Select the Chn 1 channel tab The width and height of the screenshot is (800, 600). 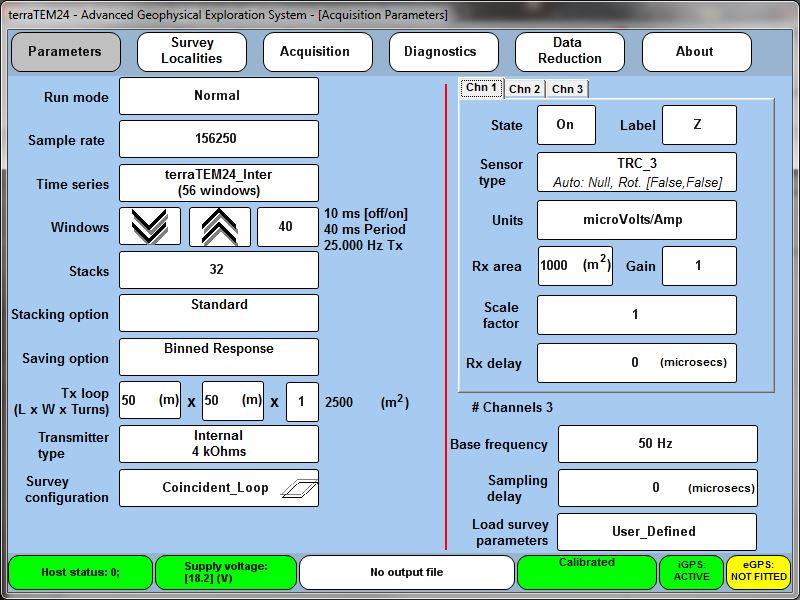click(481, 88)
